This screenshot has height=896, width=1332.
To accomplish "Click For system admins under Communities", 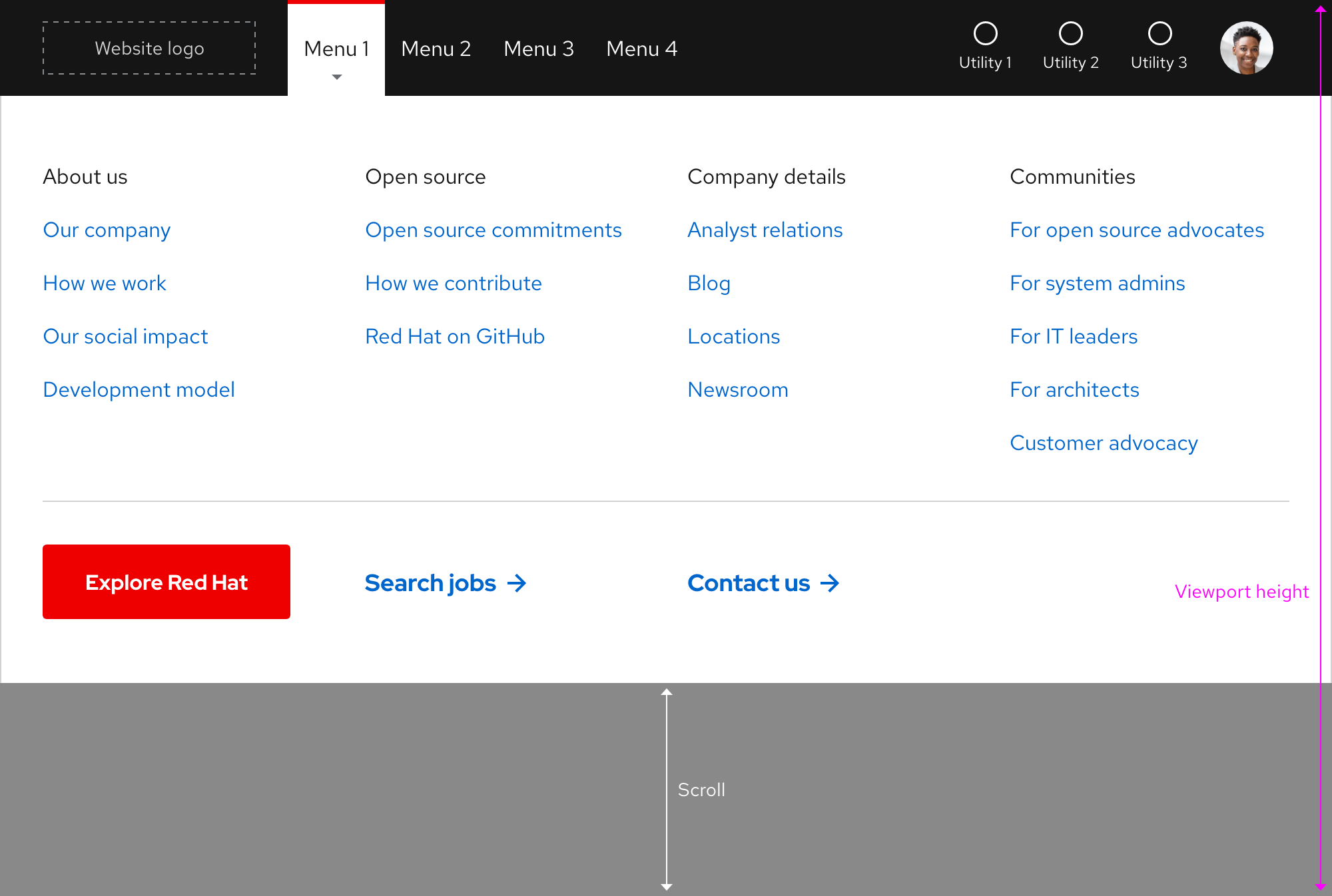I will point(1097,283).
